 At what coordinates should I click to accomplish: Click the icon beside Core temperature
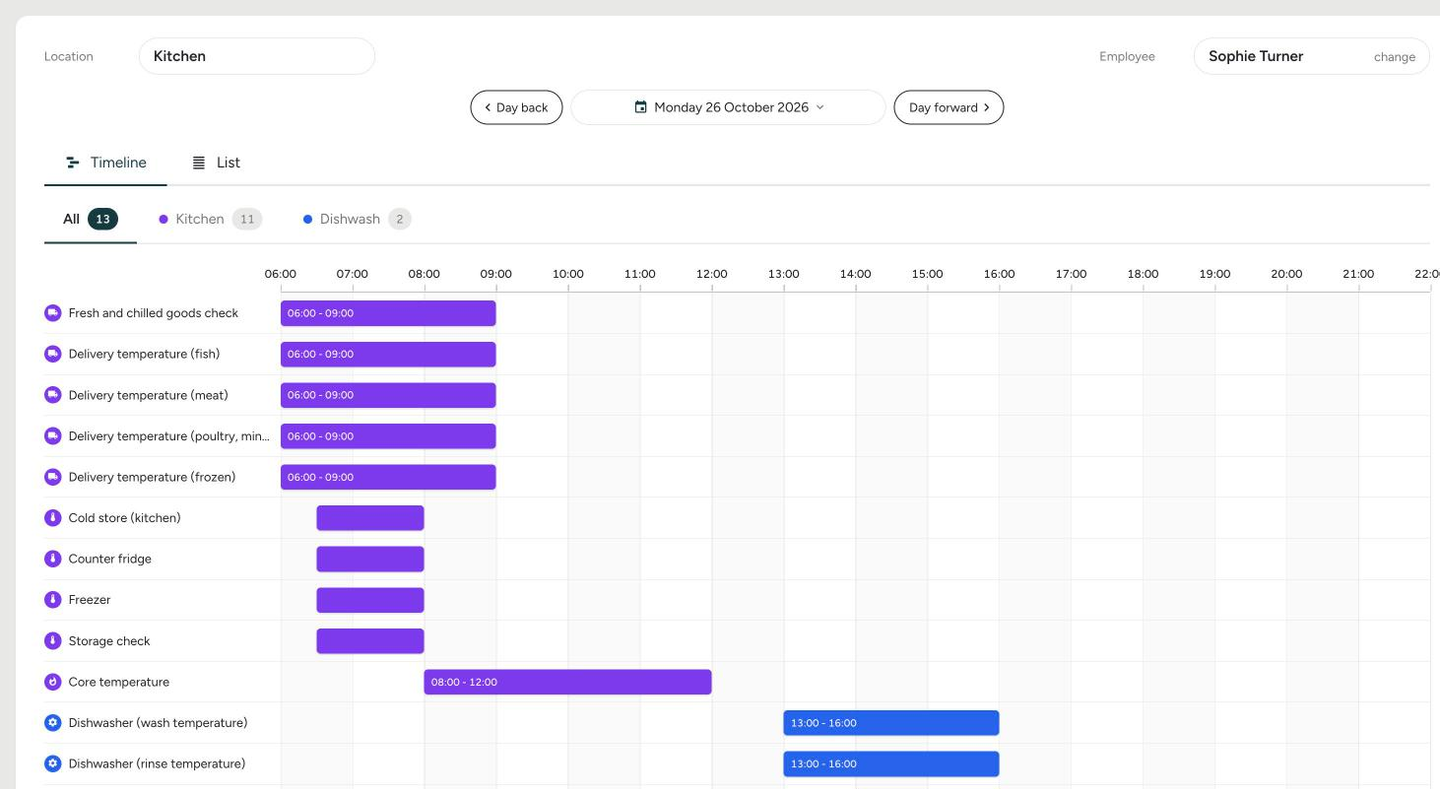click(x=53, y=682)
